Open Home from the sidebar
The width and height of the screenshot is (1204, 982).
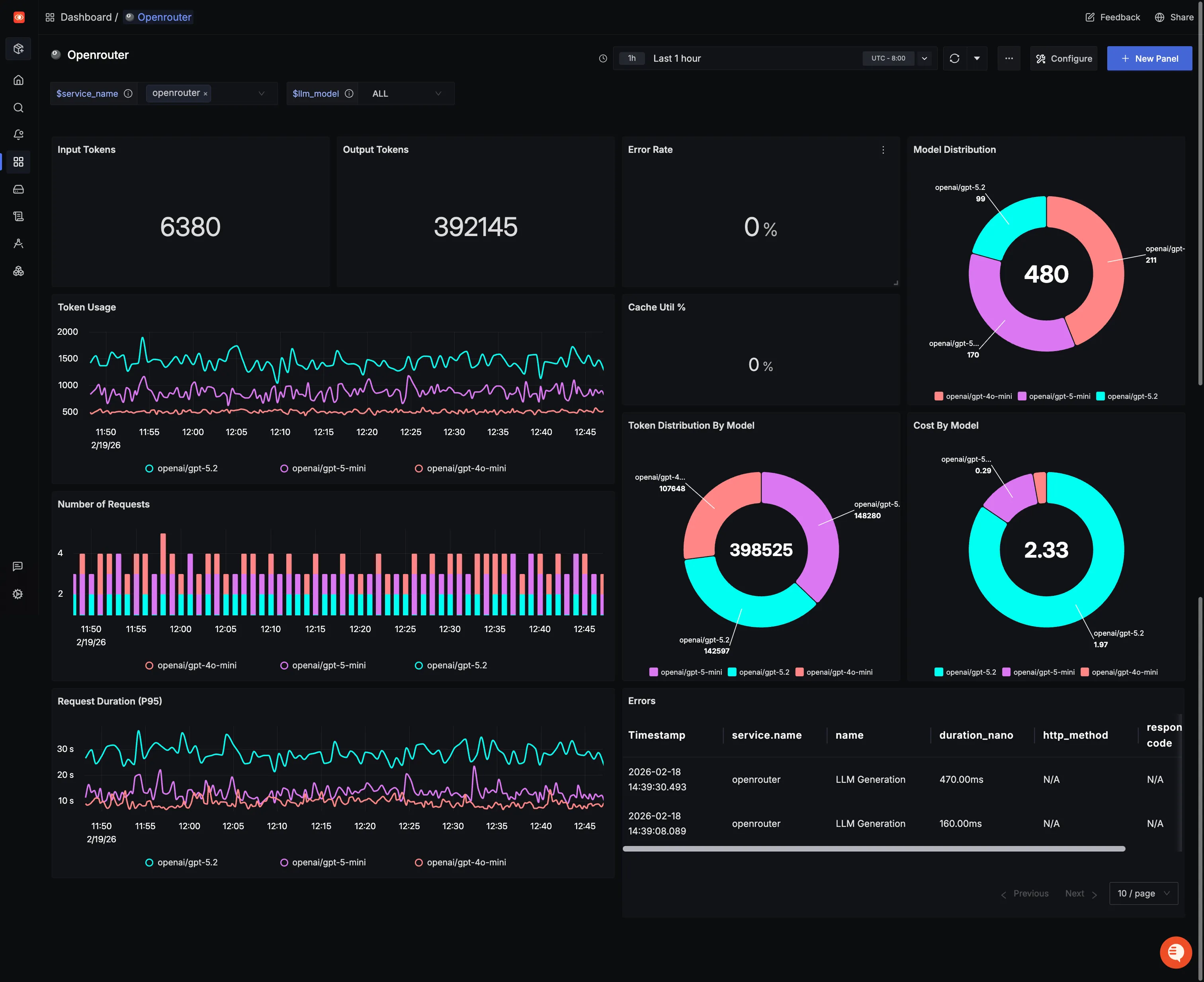coord(18,80)
